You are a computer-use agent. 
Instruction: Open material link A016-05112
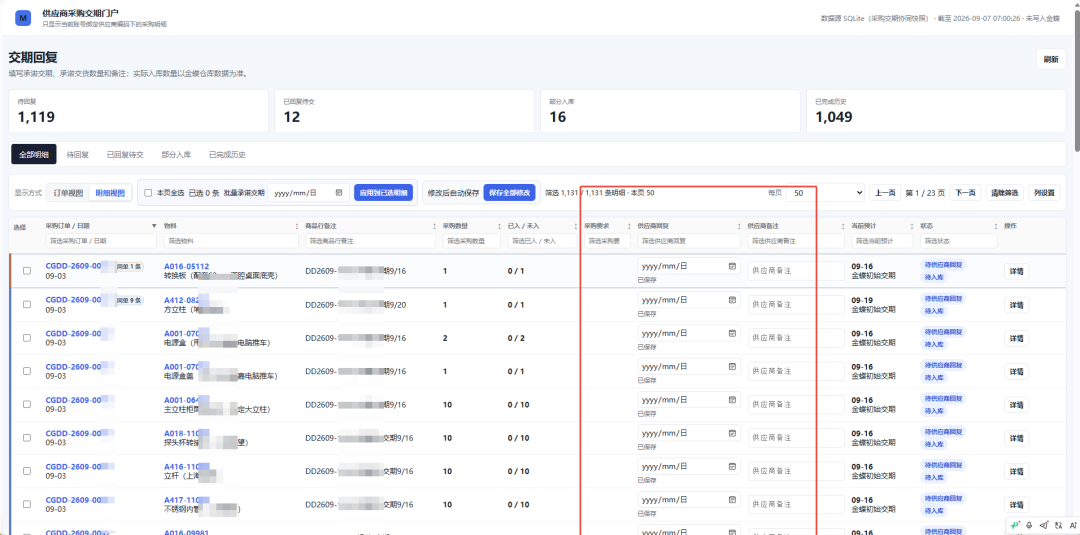(x=186, y=266)
